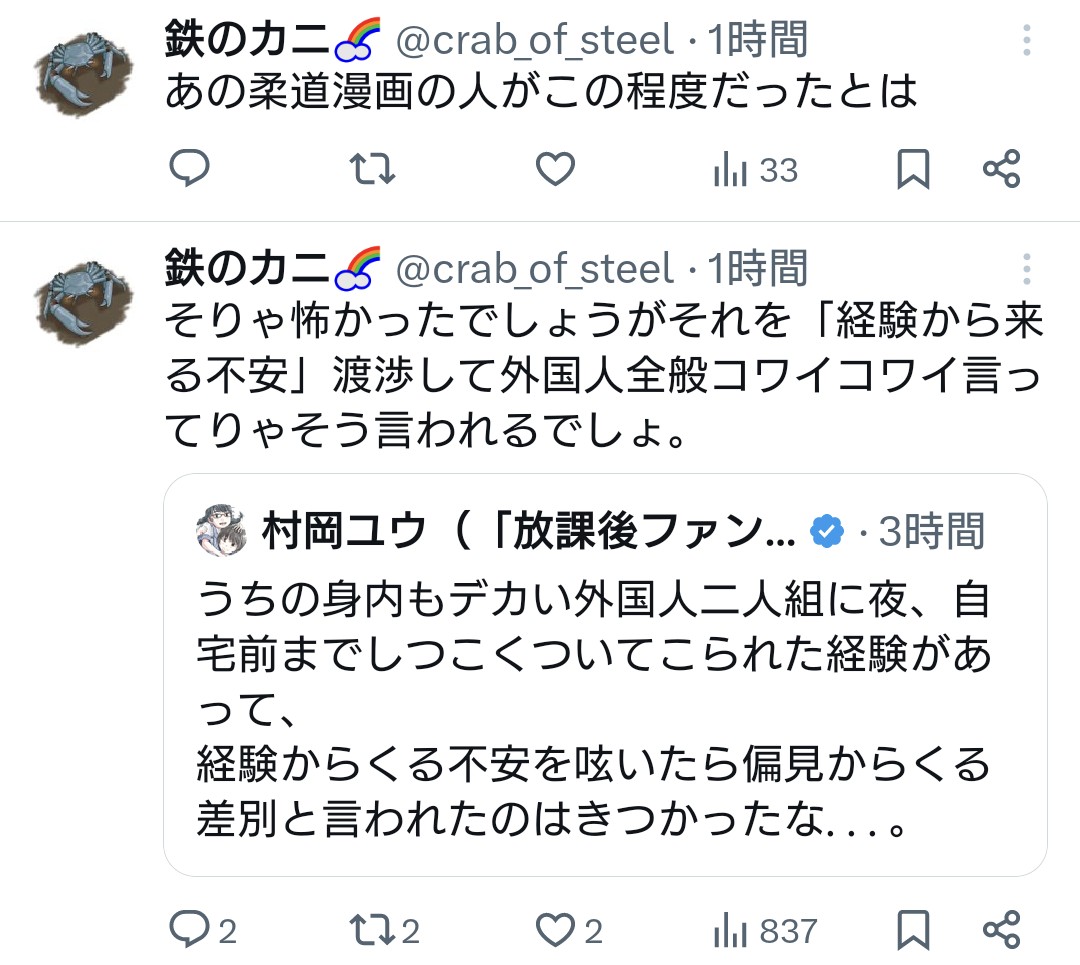Reply to the first crab_of_steel tweet
Viewport: 1080px width, 965px height.
pyautogui.click(x=188, y=170)
